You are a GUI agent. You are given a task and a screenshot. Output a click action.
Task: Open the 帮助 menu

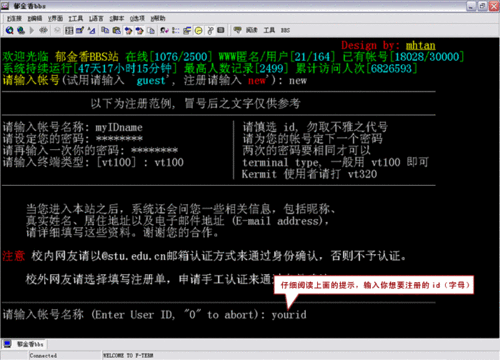pos(158,19)
